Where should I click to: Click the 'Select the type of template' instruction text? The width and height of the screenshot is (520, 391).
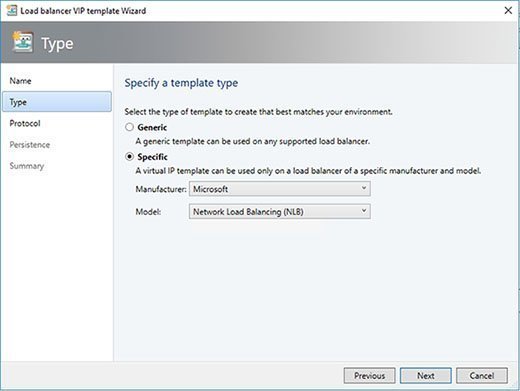[258, 112]
